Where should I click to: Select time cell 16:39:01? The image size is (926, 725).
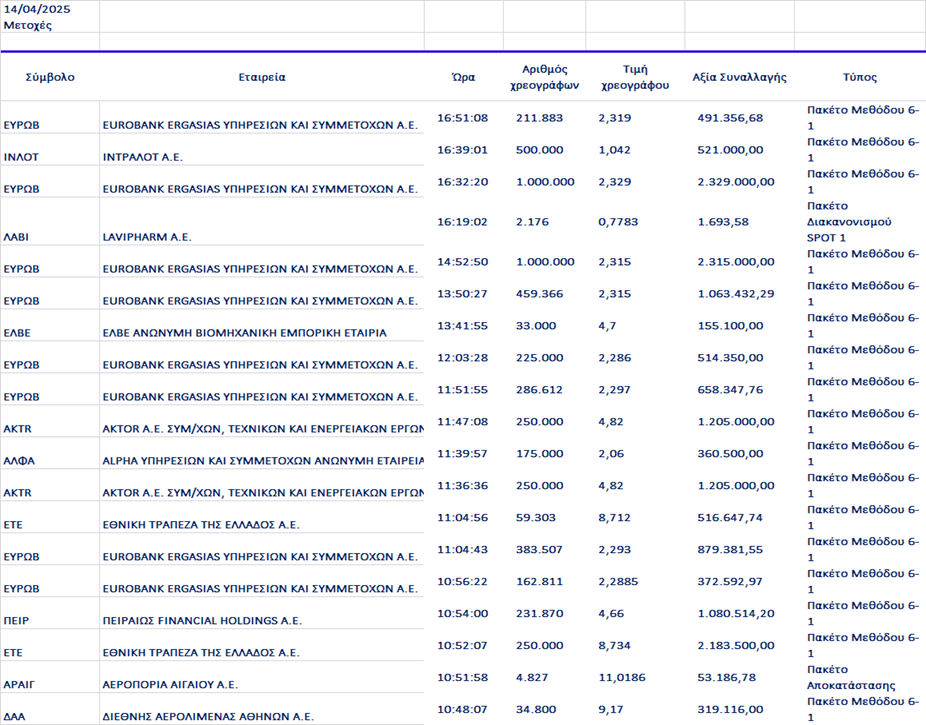click(462, 150)
